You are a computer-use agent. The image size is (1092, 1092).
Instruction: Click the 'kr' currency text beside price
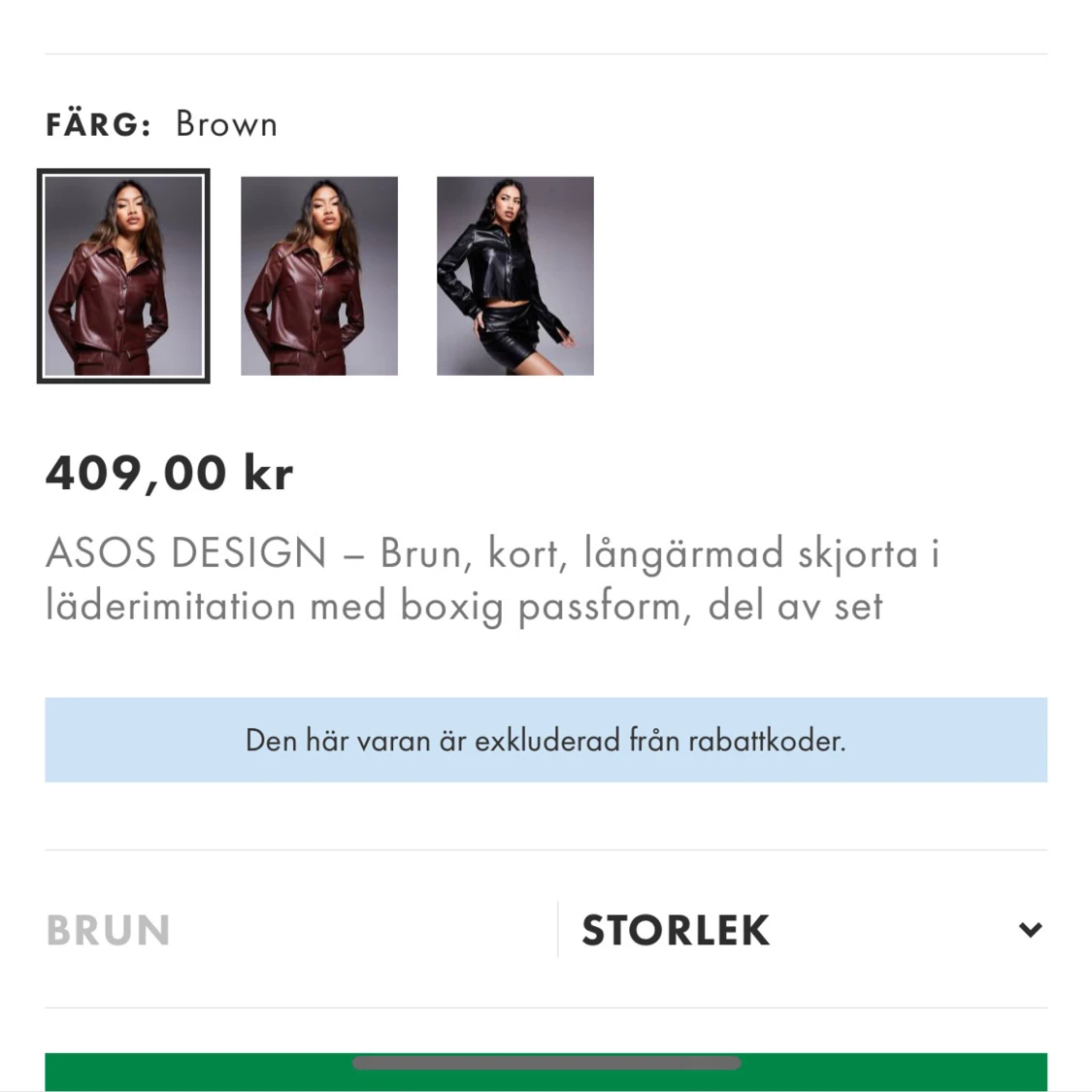tap(268, 473)
